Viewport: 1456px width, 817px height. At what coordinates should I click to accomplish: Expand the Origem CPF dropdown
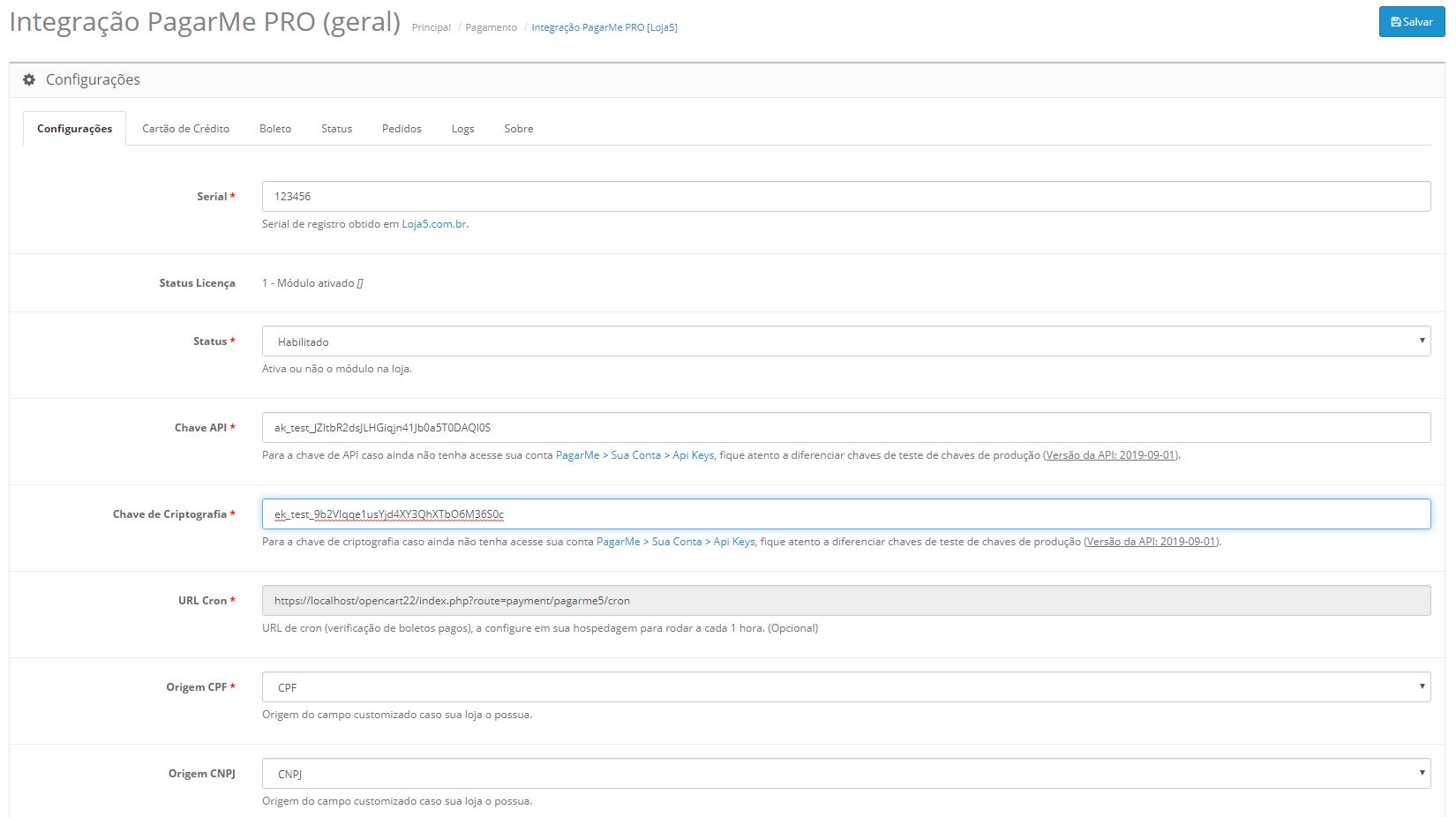[845, 686]
